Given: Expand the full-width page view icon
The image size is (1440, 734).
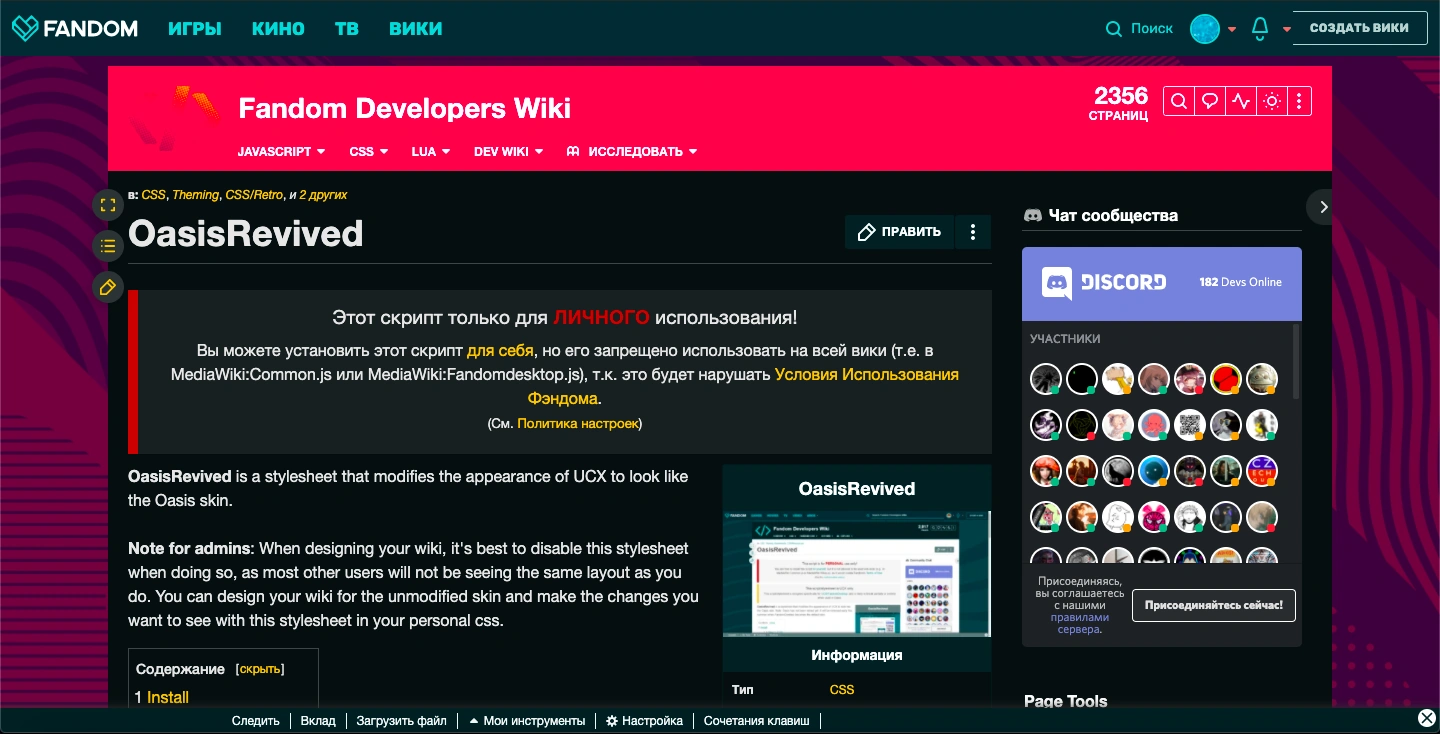Looking at the screenshot, I should click(108, 206).
